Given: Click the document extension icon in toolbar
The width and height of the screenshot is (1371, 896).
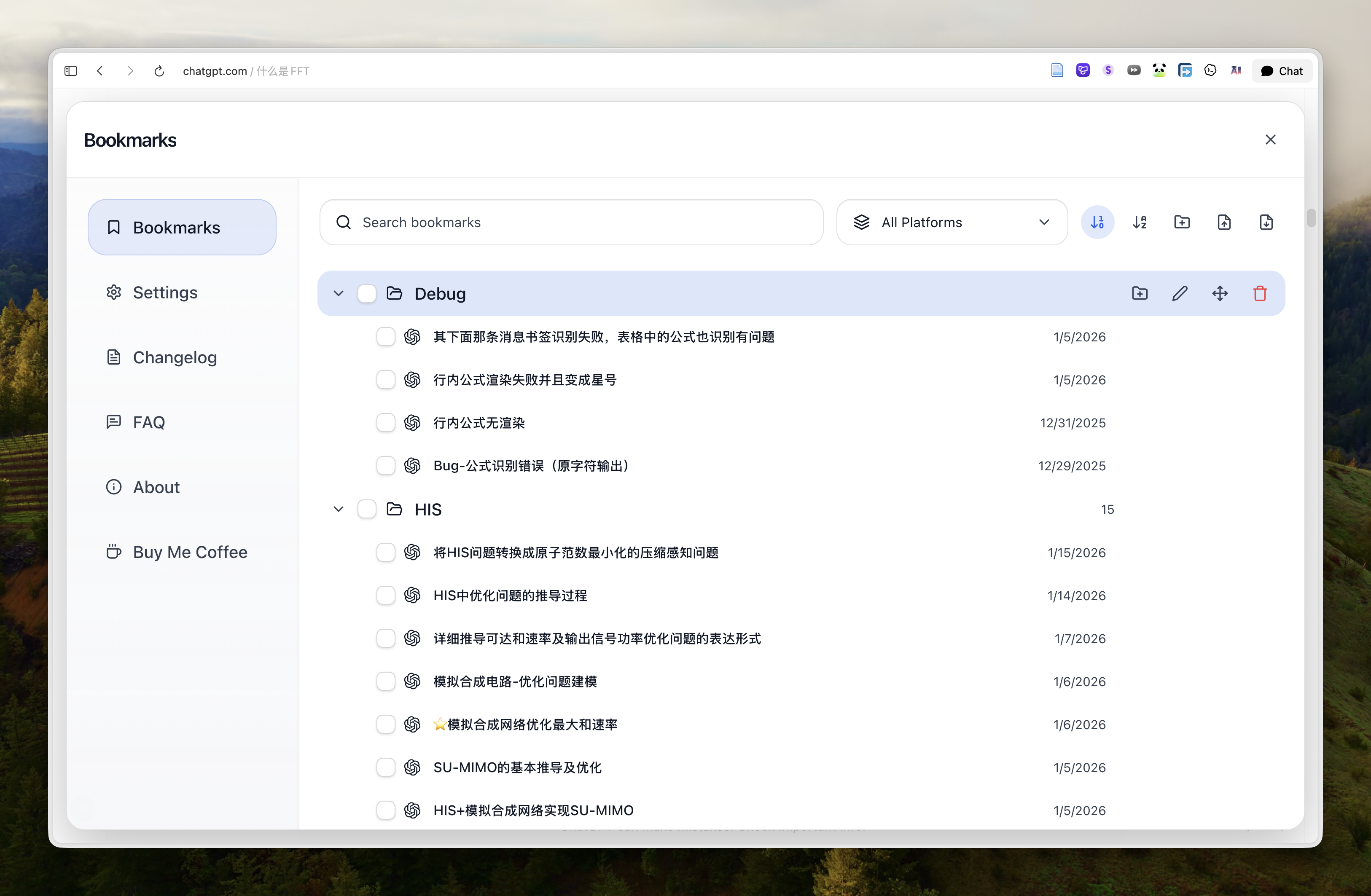Looking at the screenshot, I should (x=1057, y=70).
